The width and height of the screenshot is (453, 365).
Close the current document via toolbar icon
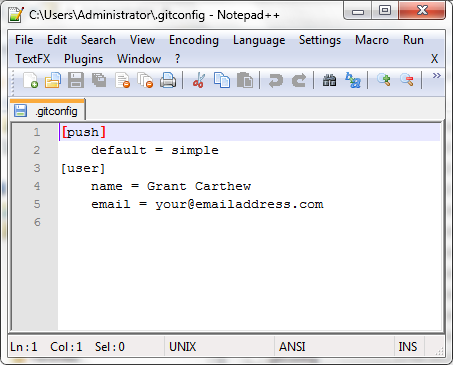click(x=122, y=80)
